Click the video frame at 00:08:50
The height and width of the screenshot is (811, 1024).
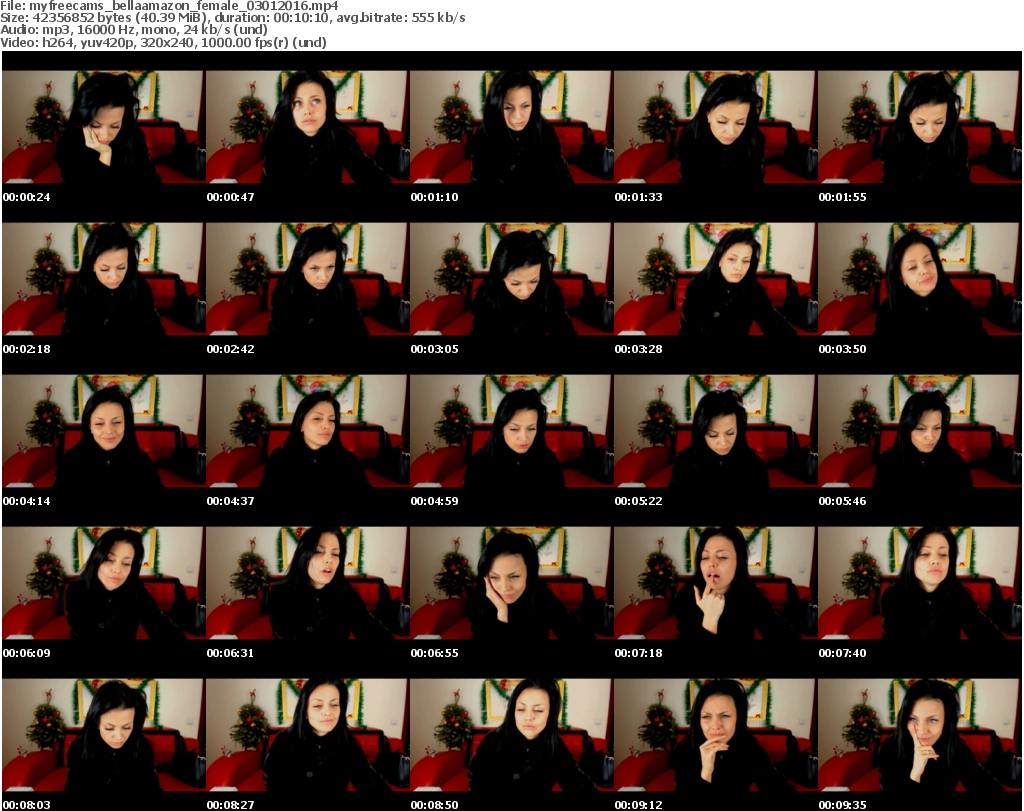point(511,735)
